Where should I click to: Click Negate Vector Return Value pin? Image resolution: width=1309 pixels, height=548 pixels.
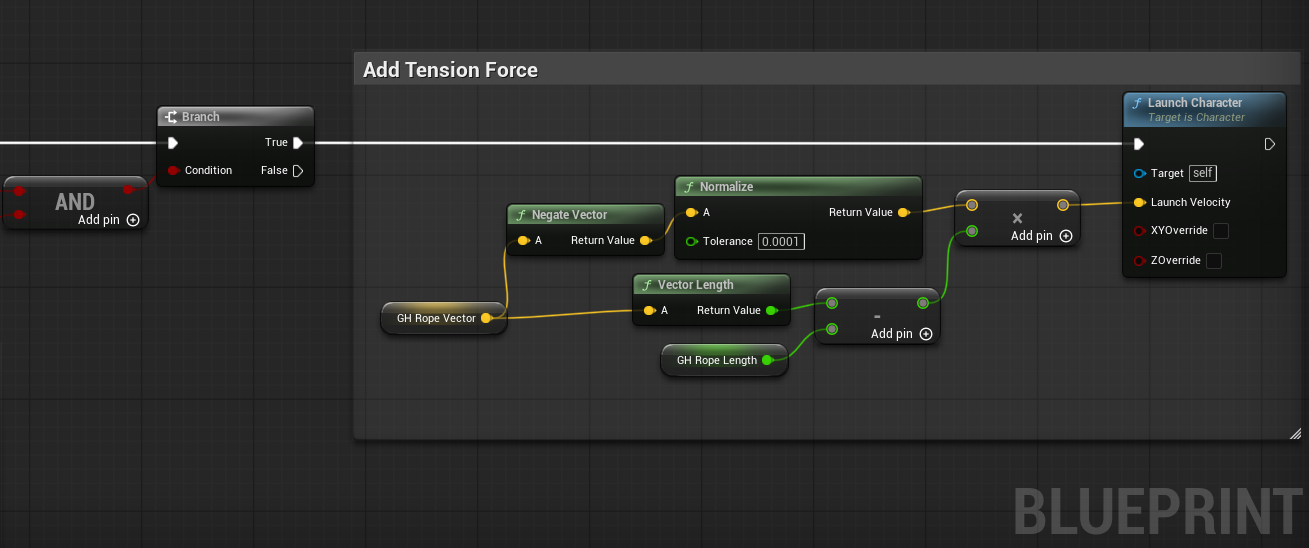coord(645,240)
